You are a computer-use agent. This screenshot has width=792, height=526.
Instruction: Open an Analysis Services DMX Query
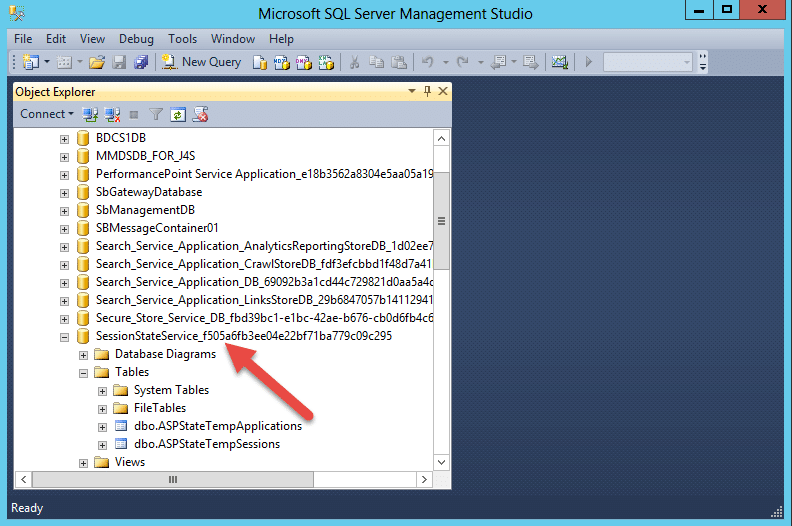click(x=304, y=62)
